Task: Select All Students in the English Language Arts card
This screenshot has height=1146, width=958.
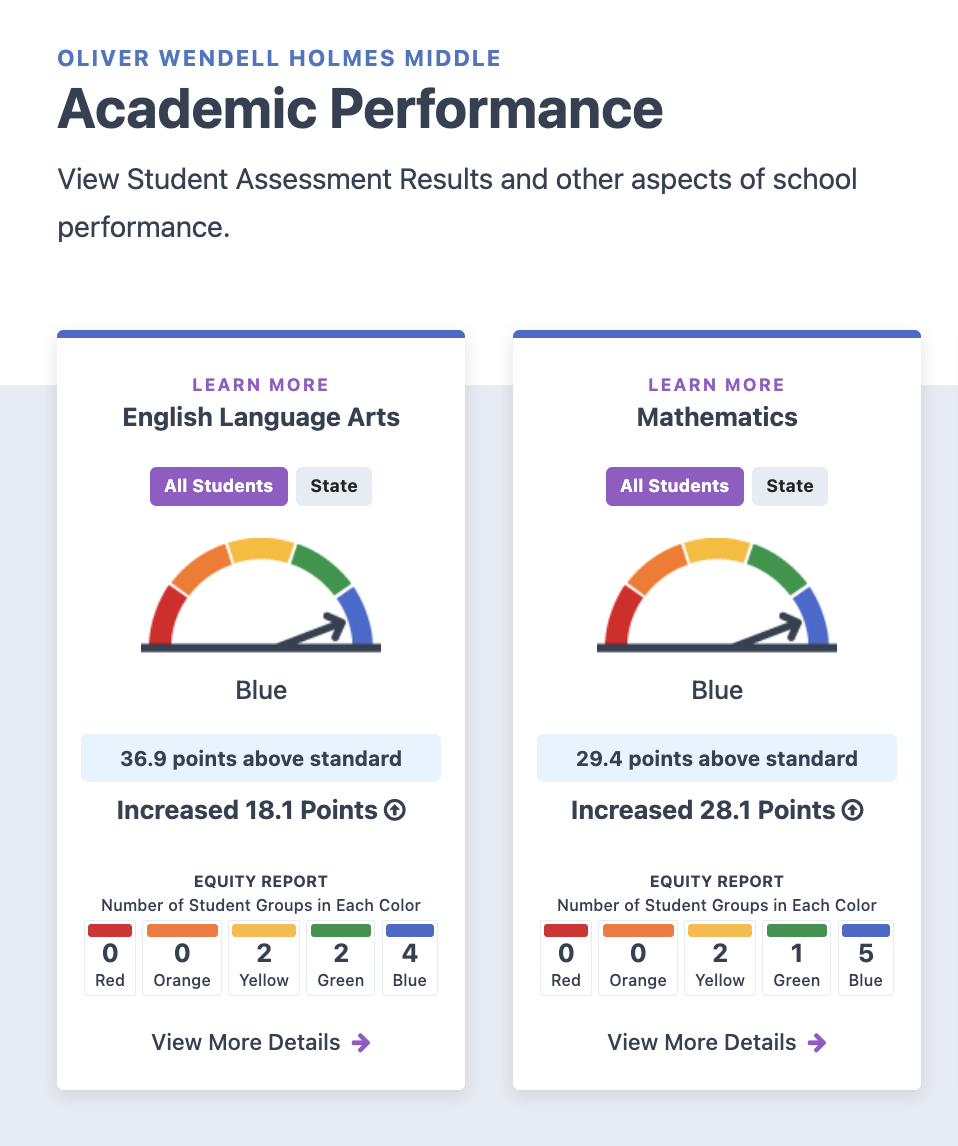Action: [219, 486]
